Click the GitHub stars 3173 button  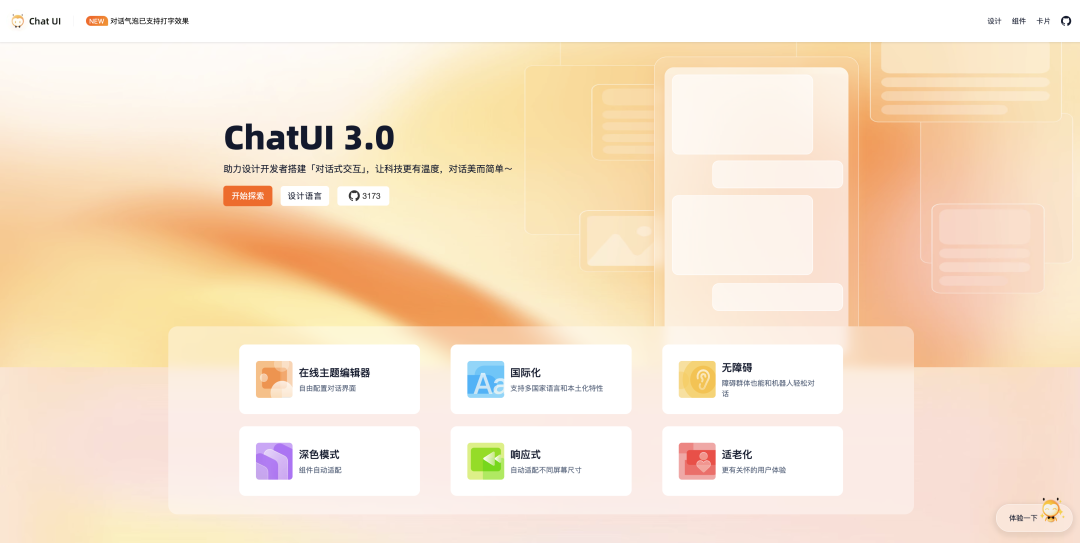(x=364, y=196)
